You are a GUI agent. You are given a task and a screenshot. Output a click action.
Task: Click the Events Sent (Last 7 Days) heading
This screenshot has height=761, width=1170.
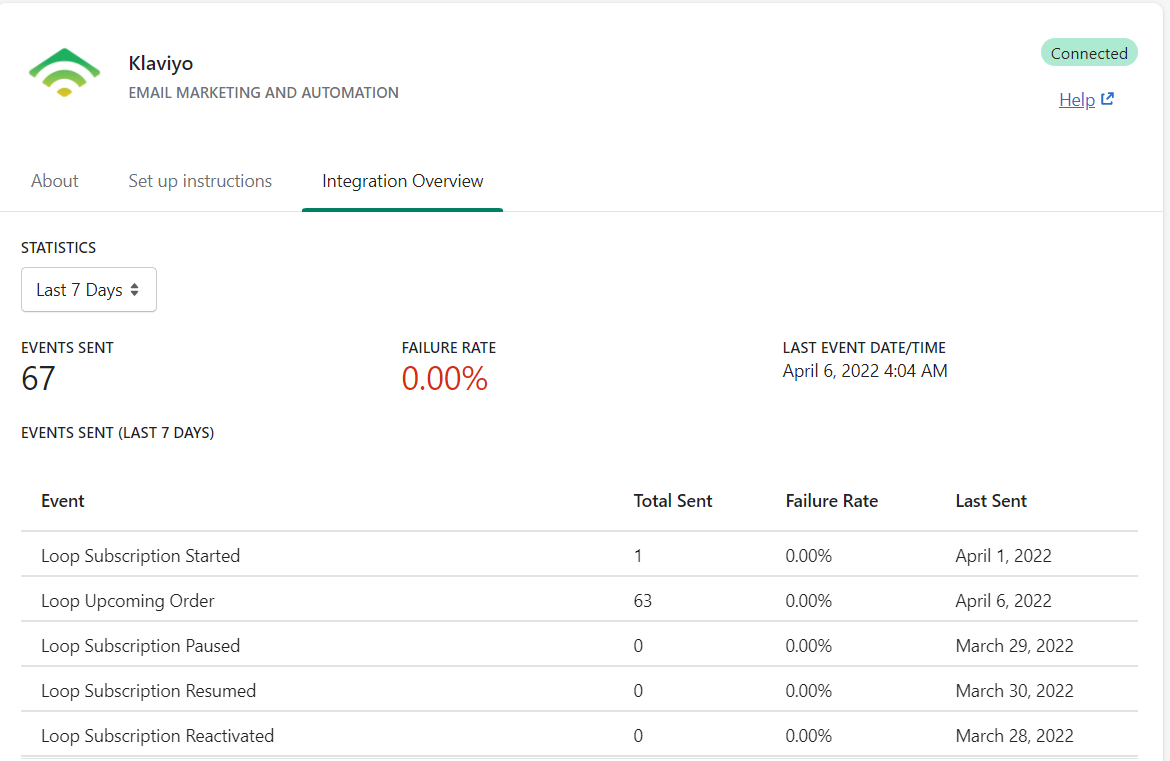point(117,433)
